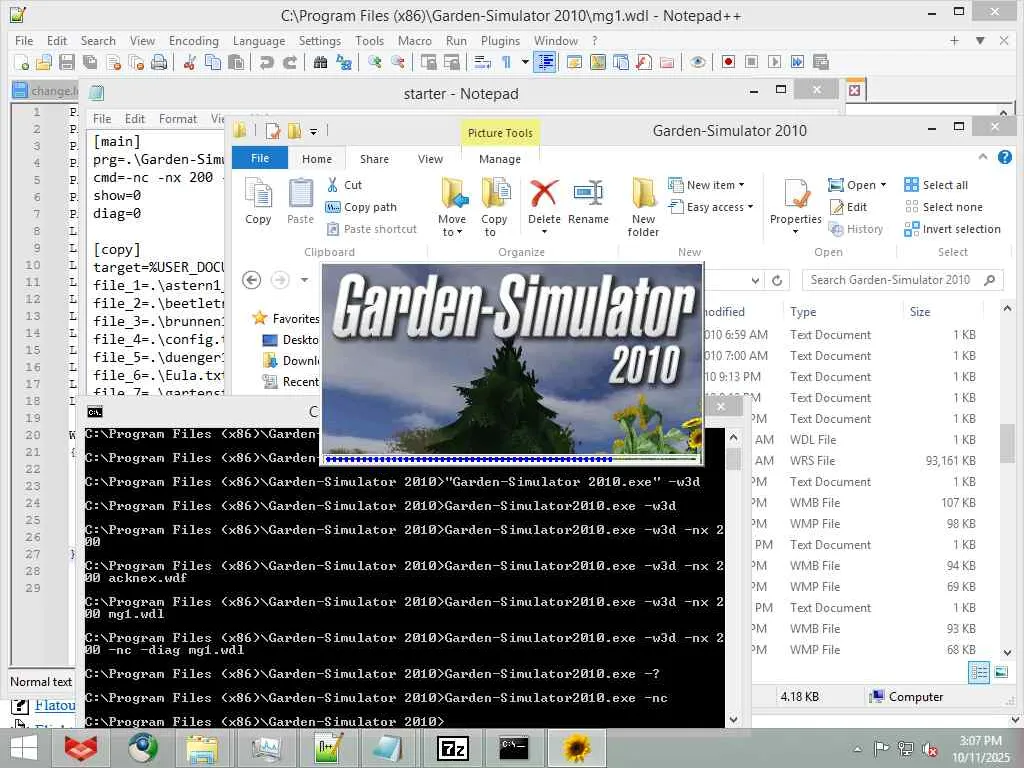Screen dimensions: 1024x768
Task: Collapse the Explorer ribbon chevron
Action: click(x=982, y=157)
